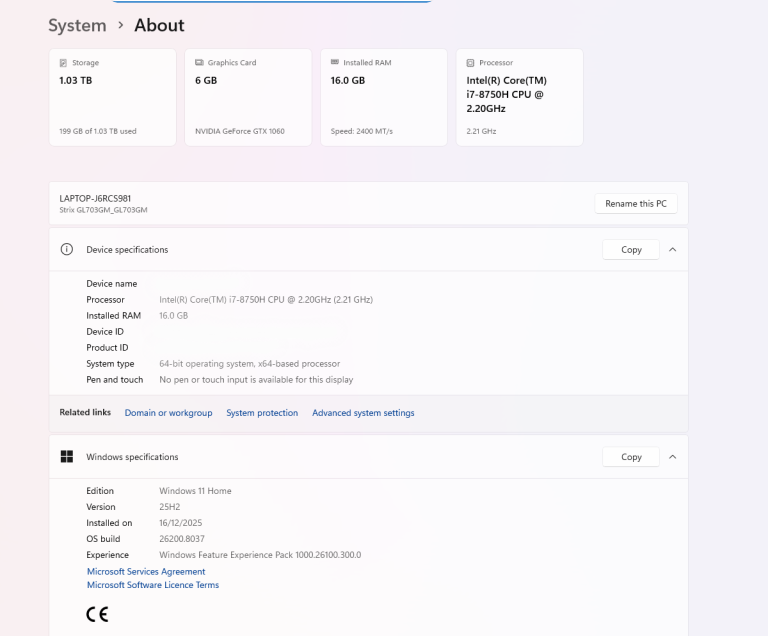This screenshot has width=768, height=636.
Task: Copy the Device specifications
Action: point(631,249)
